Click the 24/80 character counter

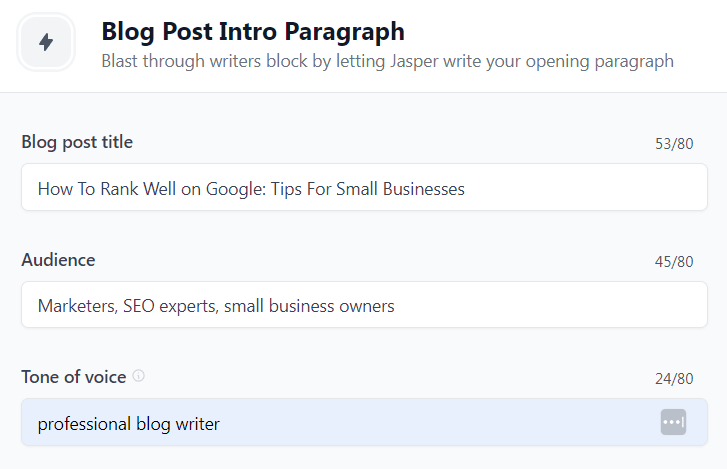click(x=673, y=379)
